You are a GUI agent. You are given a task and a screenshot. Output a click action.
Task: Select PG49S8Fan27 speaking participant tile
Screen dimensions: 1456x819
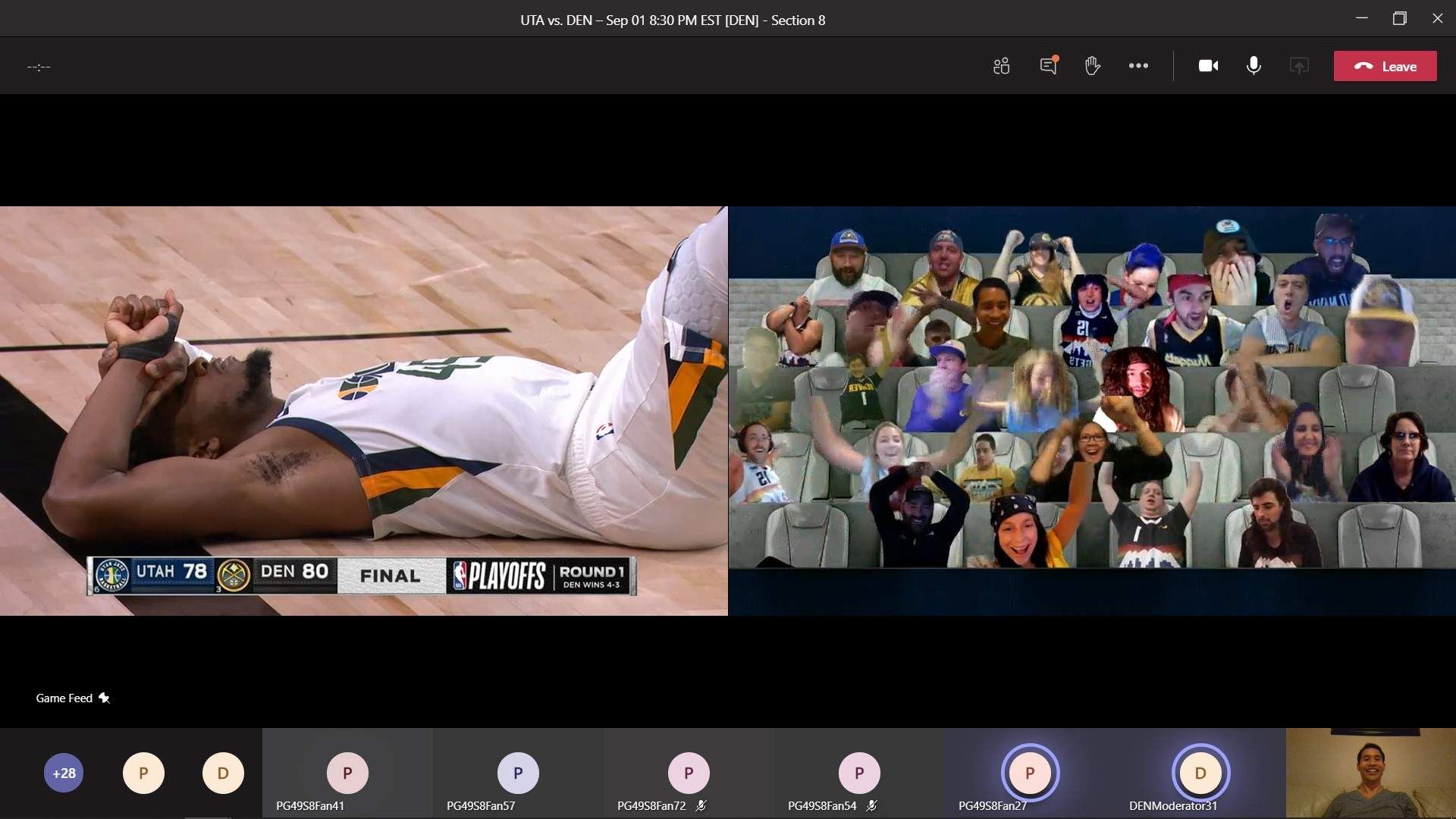[x=1030, y=773]
